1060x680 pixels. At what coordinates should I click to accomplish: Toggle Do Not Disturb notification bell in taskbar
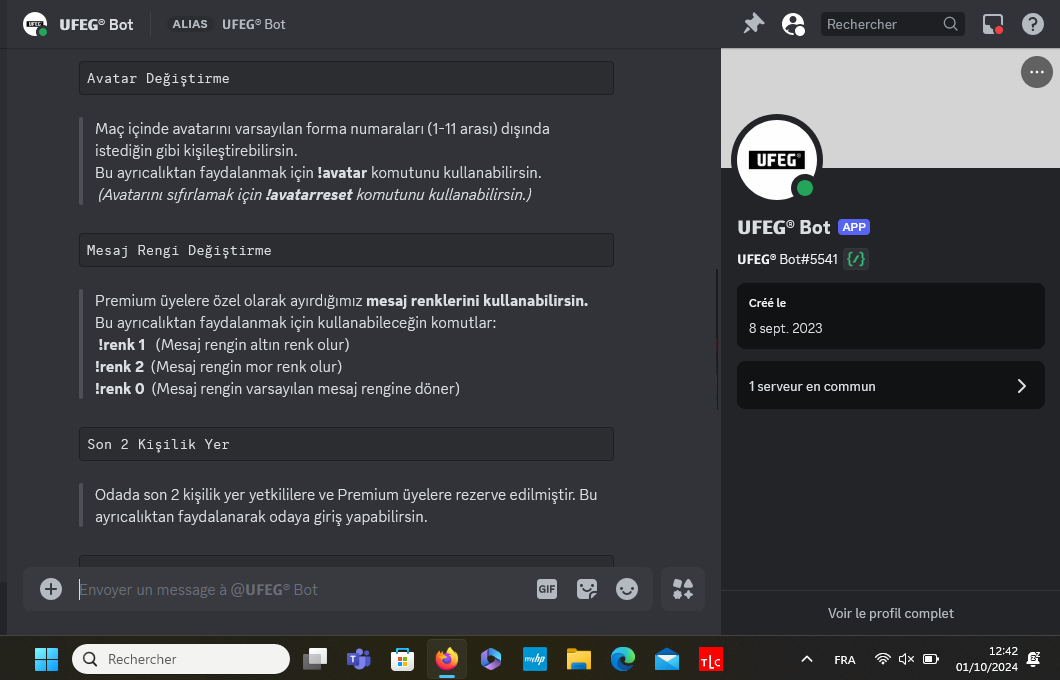[1034, 659]
